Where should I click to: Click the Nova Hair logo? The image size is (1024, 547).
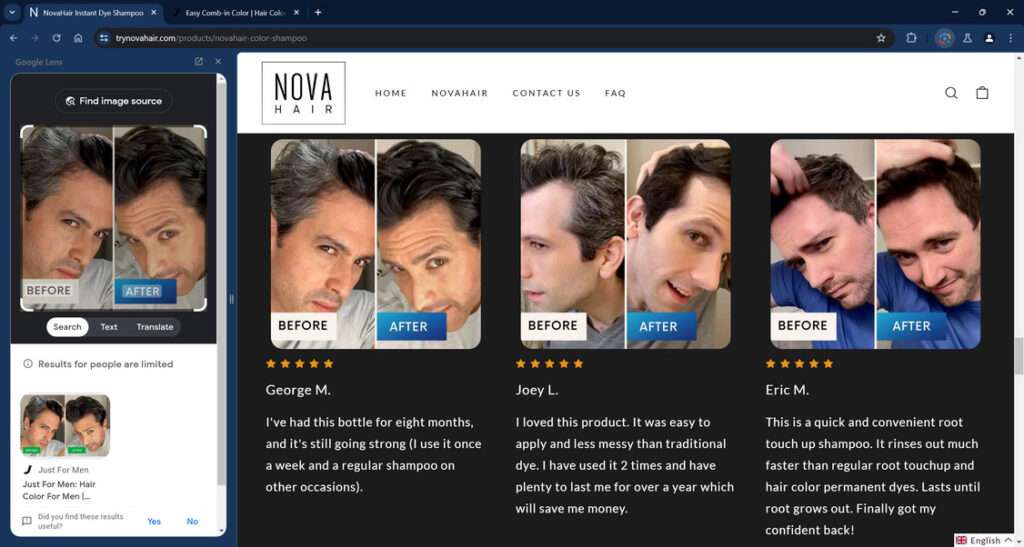tap(304, 93)
